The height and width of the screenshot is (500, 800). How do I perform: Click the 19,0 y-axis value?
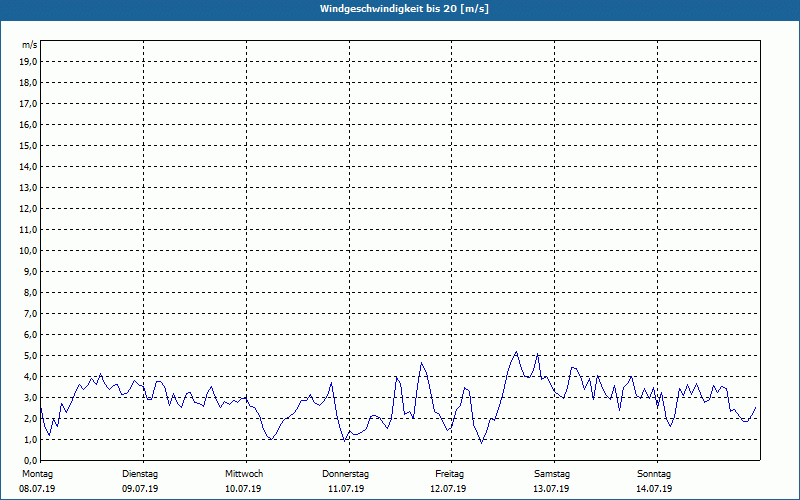(x=29, y=62)
